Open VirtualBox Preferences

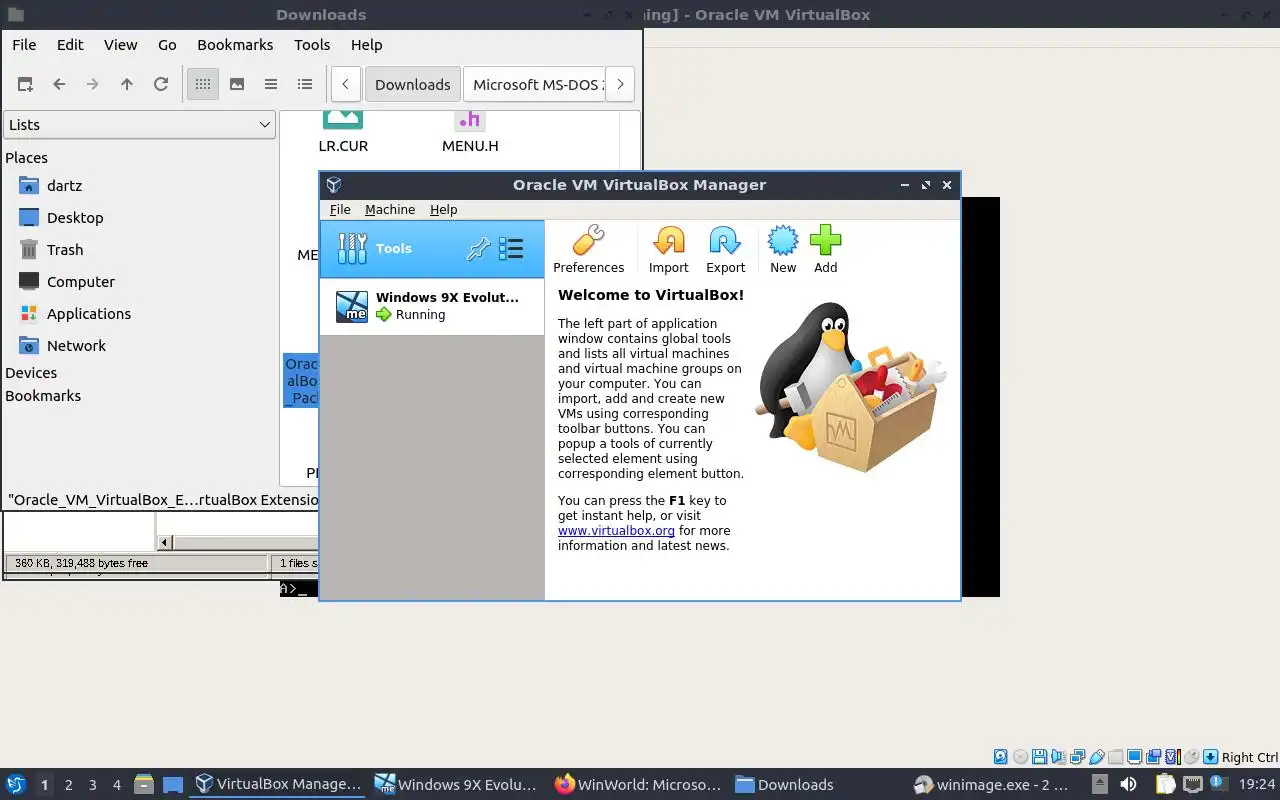pos(588,250)
